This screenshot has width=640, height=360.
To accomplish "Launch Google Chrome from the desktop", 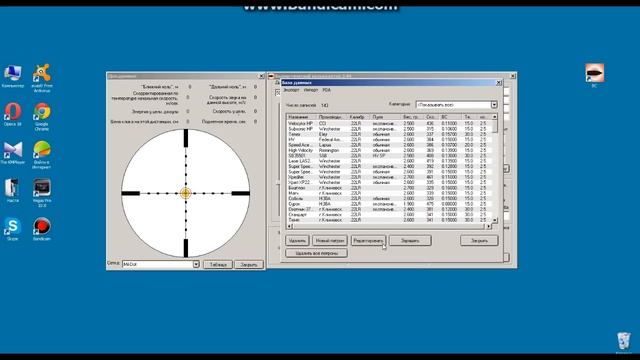I will pos(42,116).
